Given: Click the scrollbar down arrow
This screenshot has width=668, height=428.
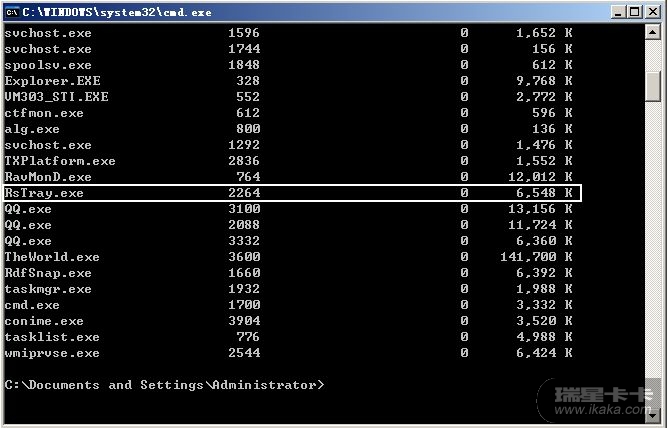Looking at the screenshot, I should click(x=653, y=415).
